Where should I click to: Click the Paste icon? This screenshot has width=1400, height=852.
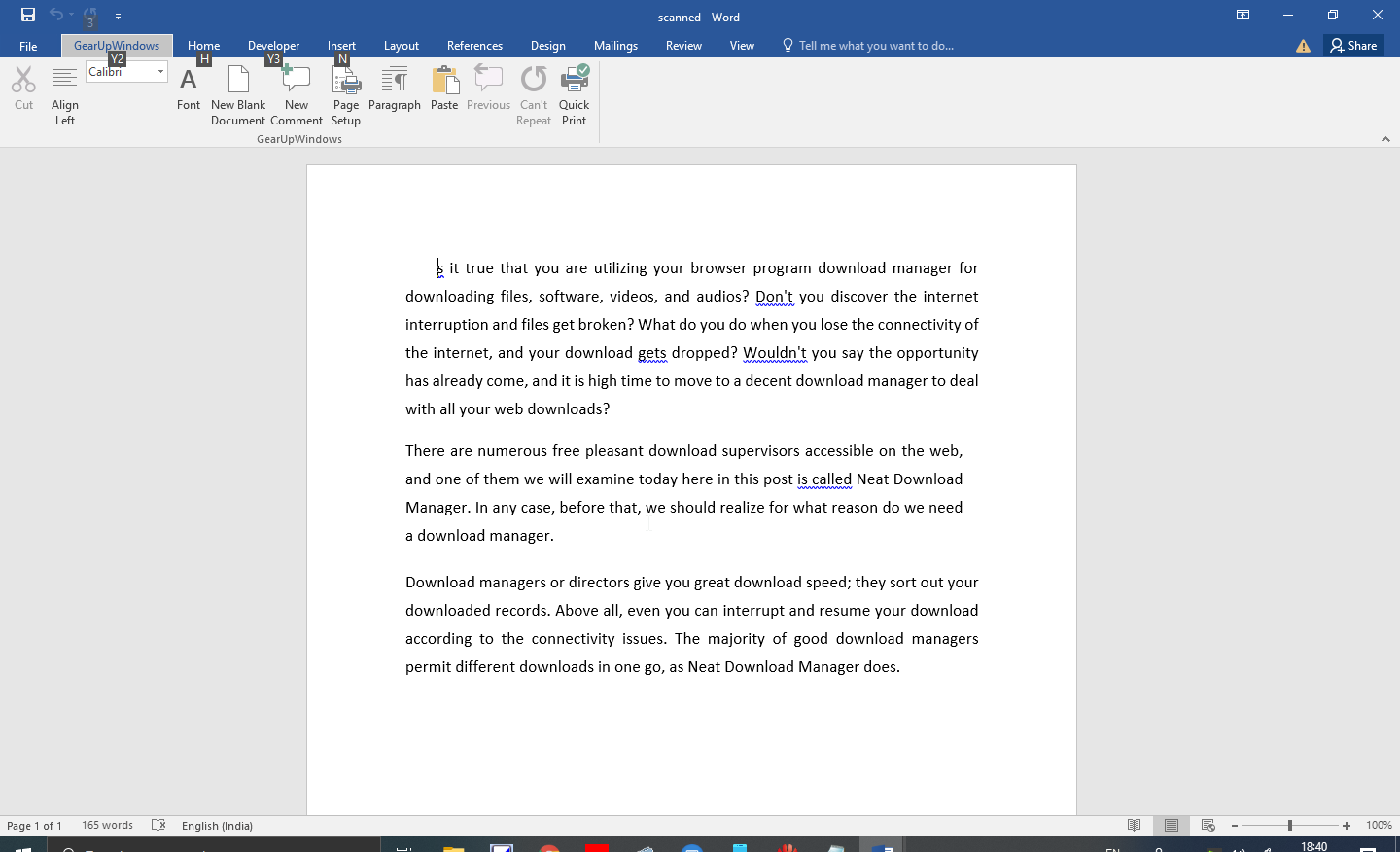click(444, 89)
